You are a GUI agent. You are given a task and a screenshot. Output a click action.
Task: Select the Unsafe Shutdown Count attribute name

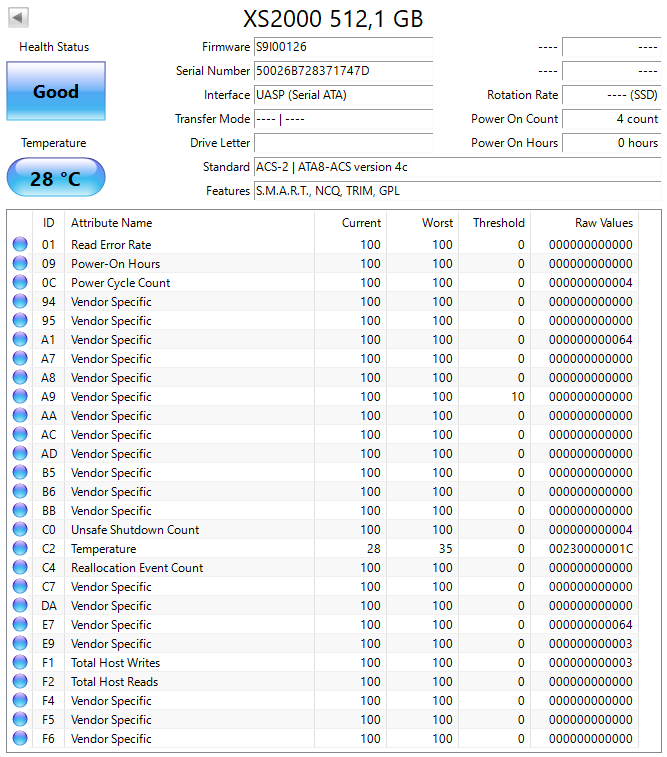pos(135,530)
